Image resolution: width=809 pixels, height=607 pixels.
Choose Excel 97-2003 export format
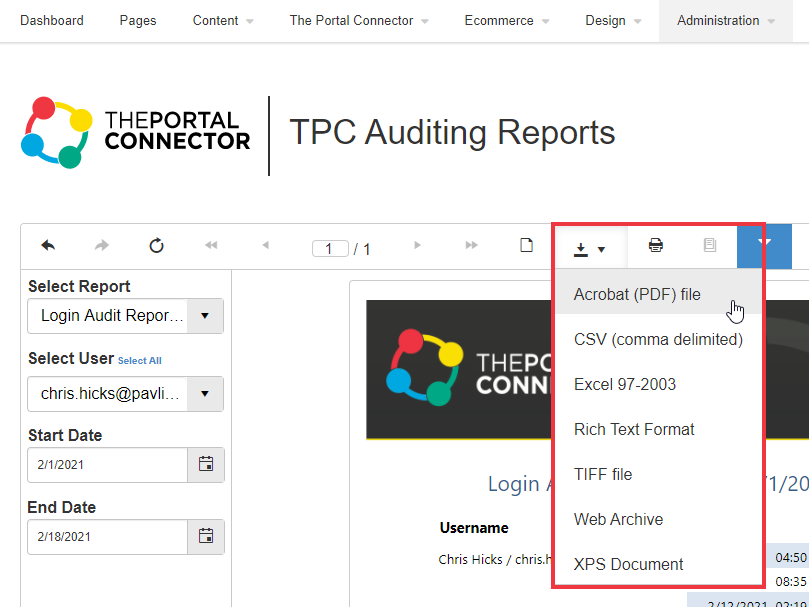tap(658, 385)
